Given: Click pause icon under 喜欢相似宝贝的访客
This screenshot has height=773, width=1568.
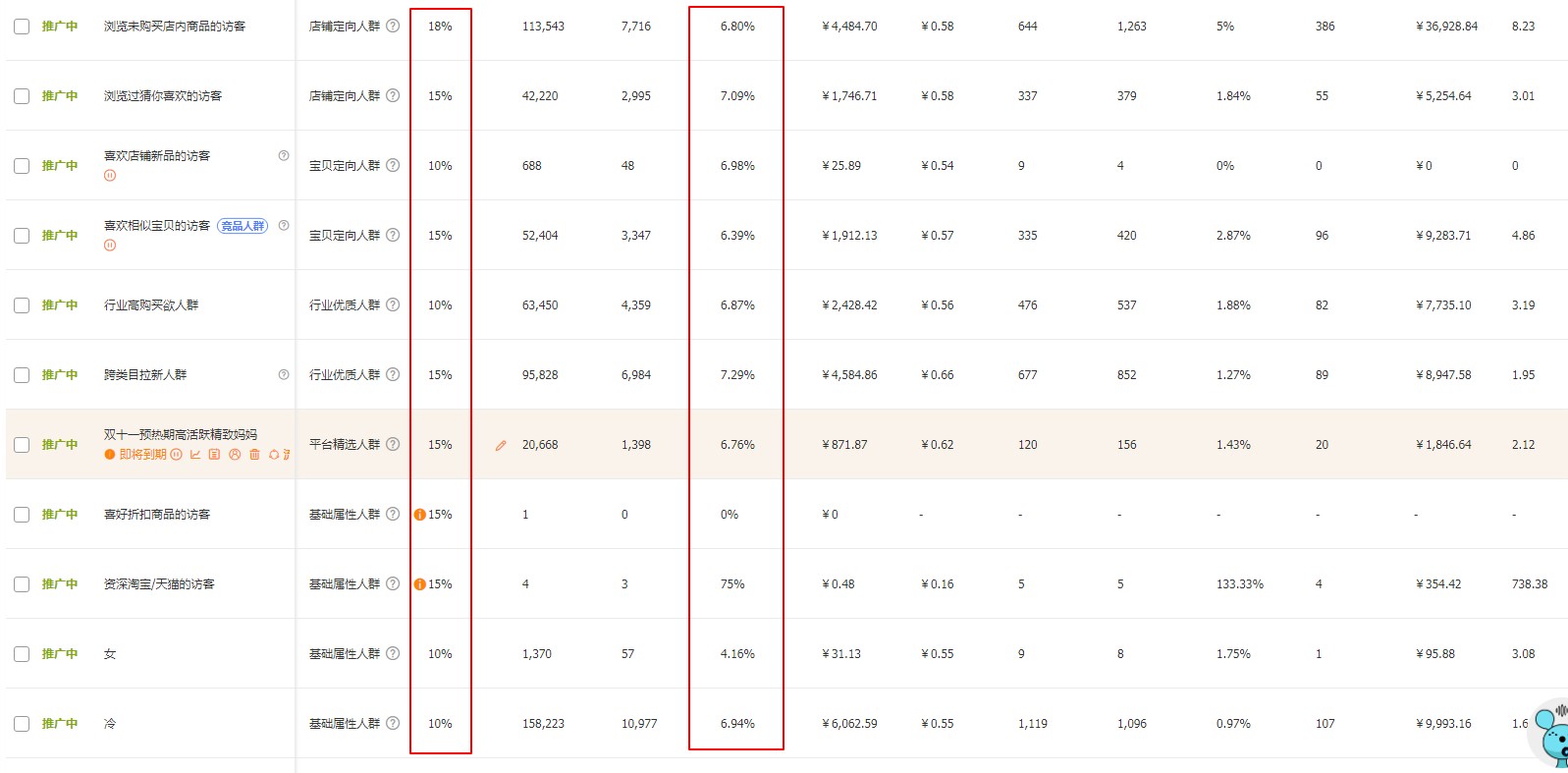Looking at the screenshot, I should pos(110,245).
